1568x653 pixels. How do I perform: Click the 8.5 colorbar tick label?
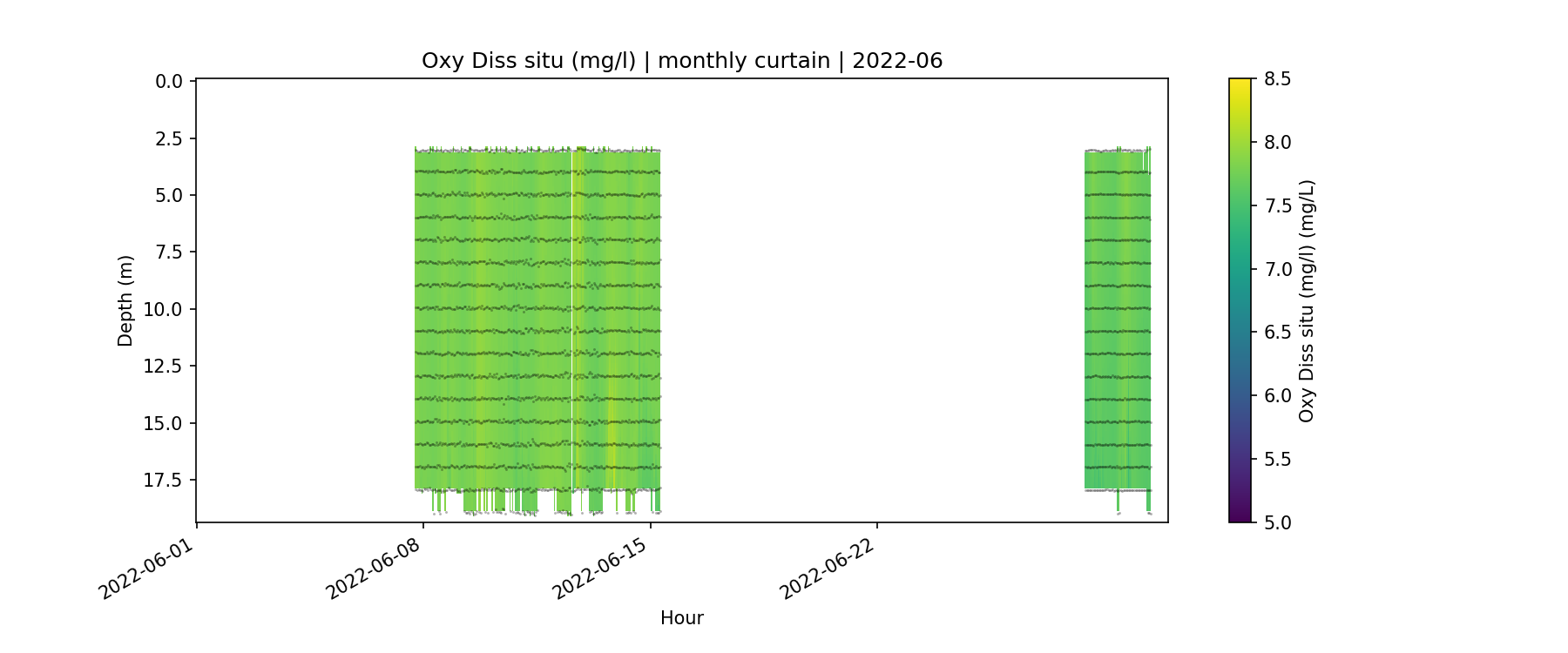coord(1277,79)
